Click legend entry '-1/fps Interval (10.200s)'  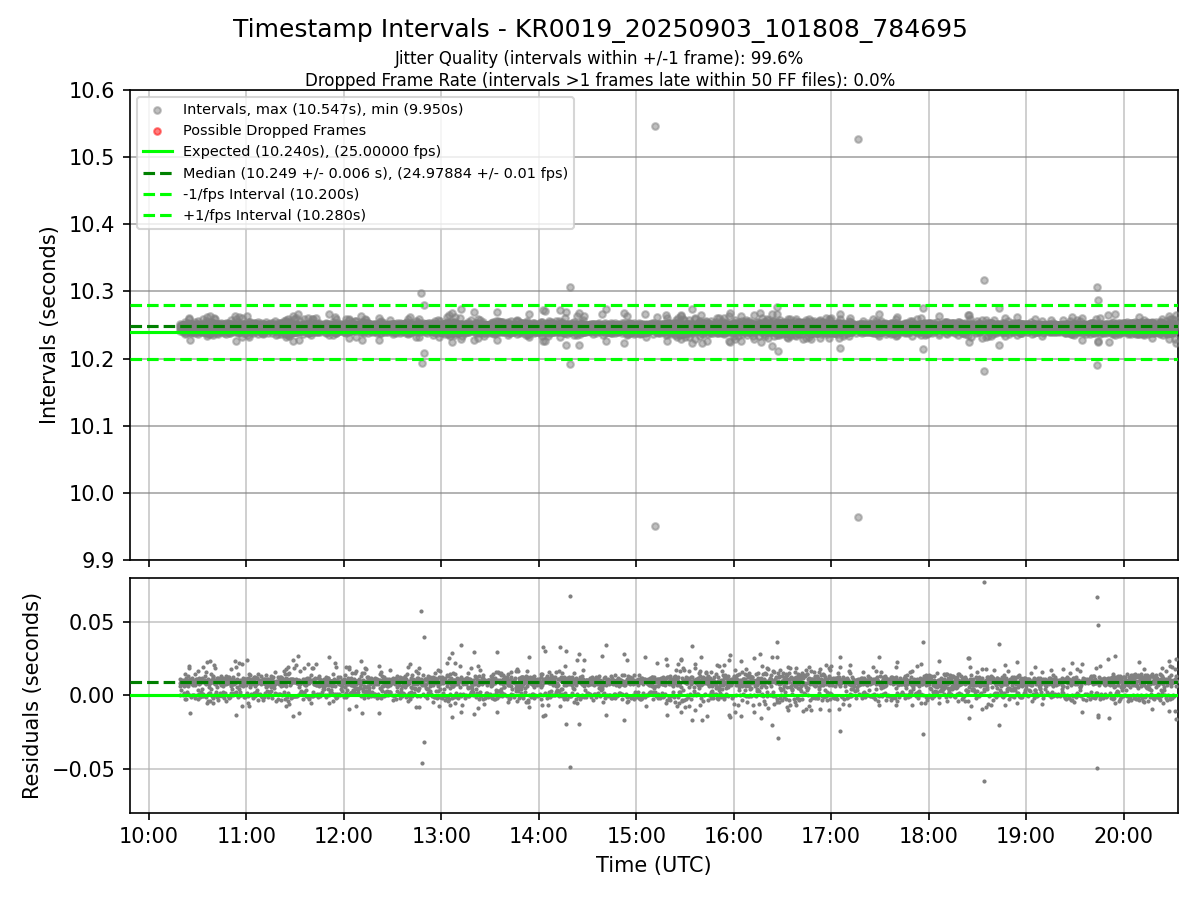[x=271, y=194]
